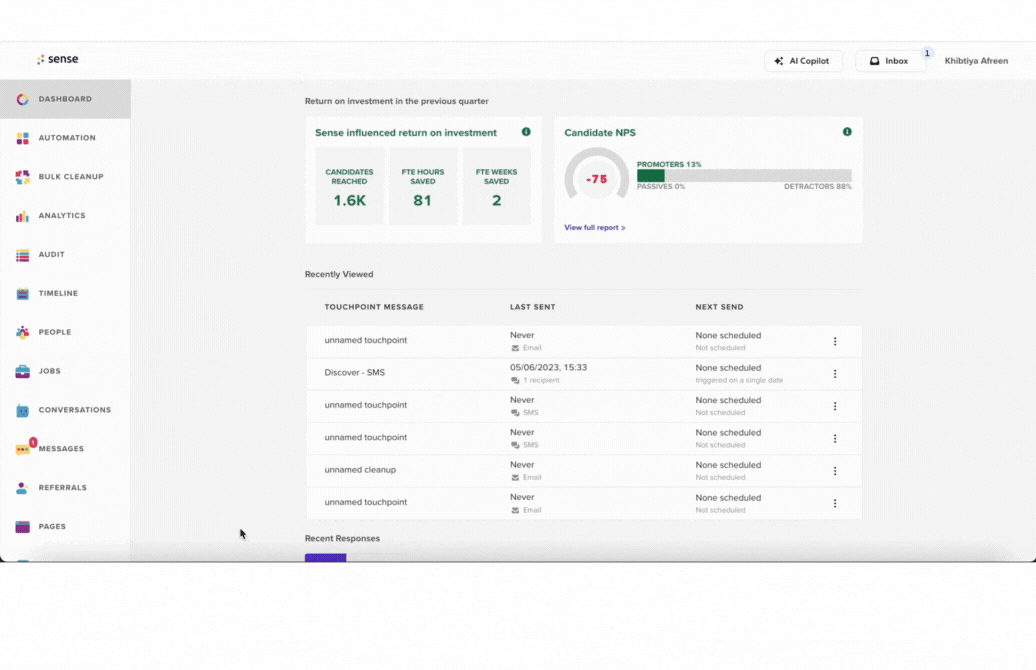Open the Timeline calendar icon
The image size is (1036, 670).
coord(22,293)
